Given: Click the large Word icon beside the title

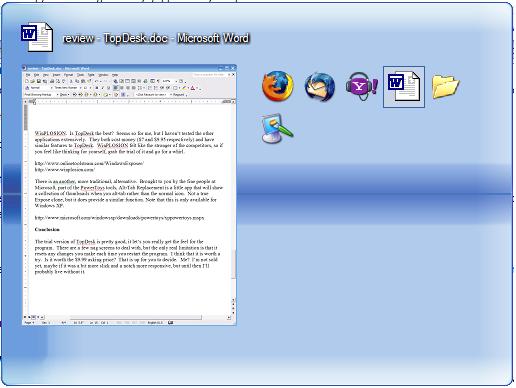Looking at the screenshot, I should coord(37,37).
